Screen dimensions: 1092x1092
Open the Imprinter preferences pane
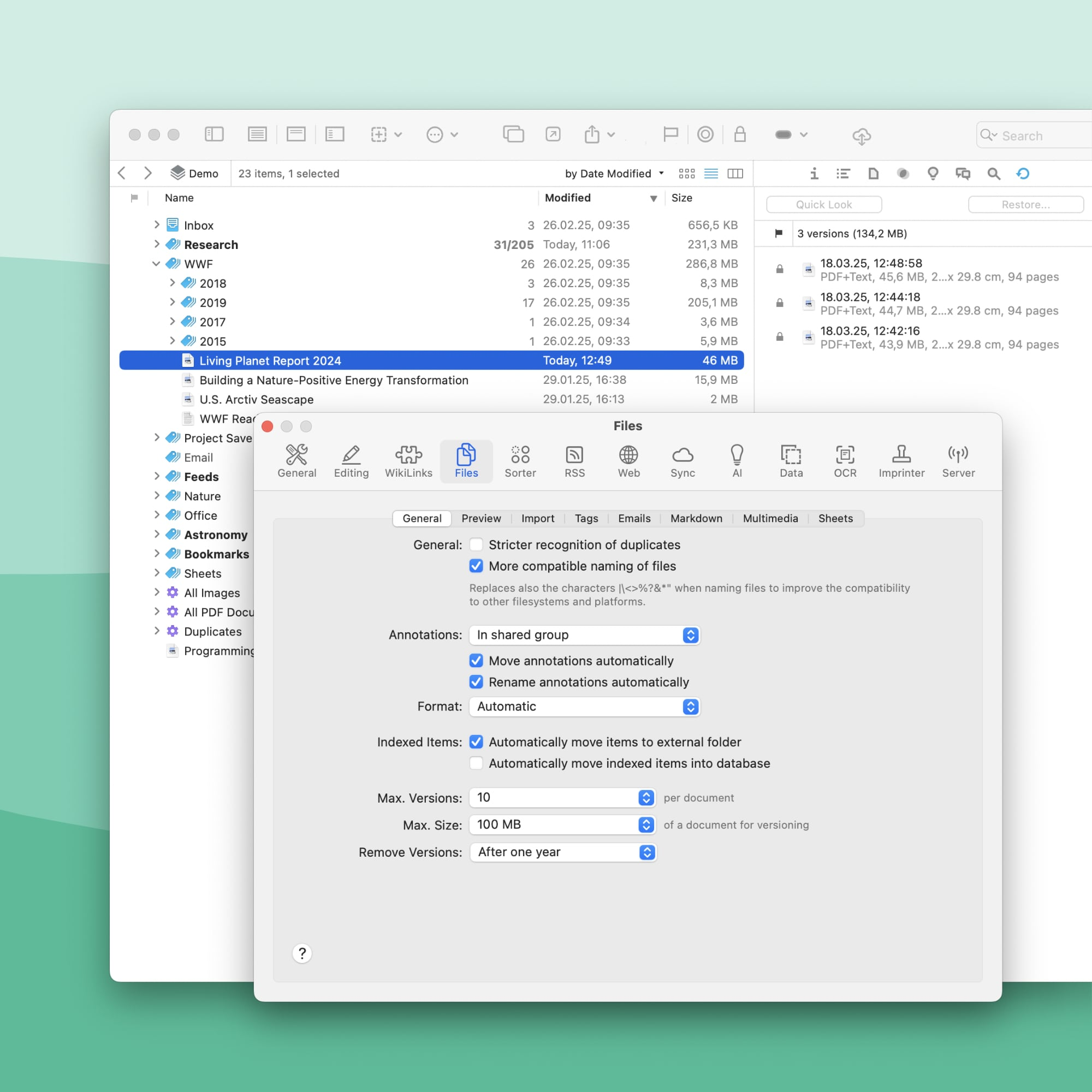click(901, 461)
